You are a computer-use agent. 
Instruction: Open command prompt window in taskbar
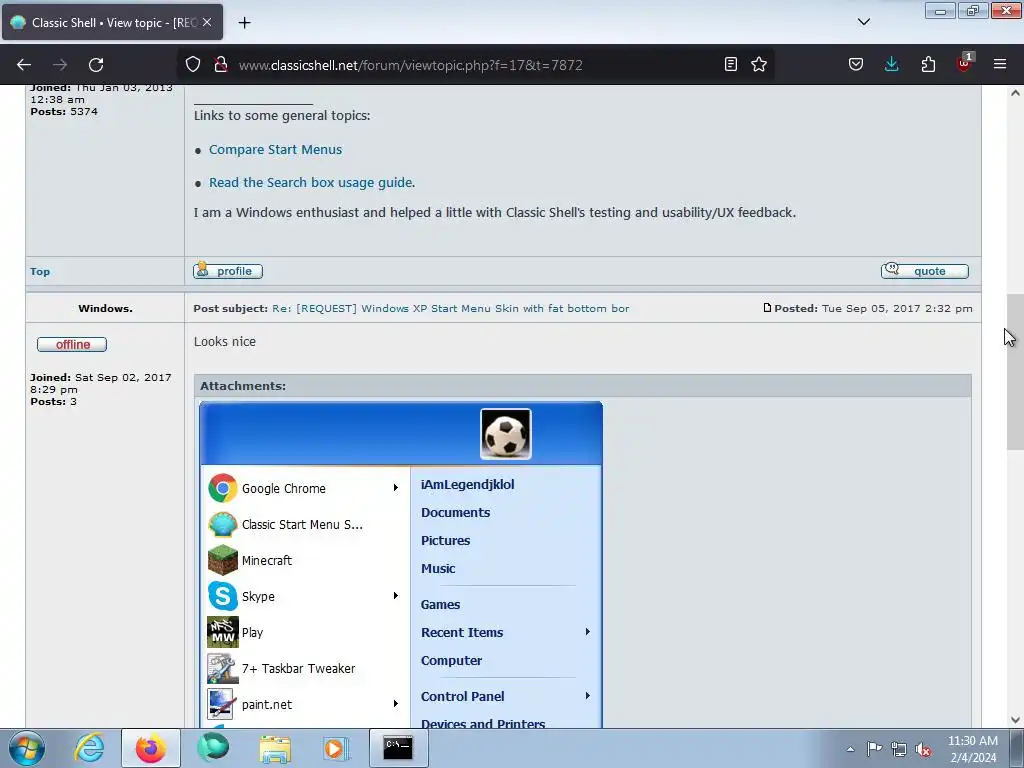[398, 748]
